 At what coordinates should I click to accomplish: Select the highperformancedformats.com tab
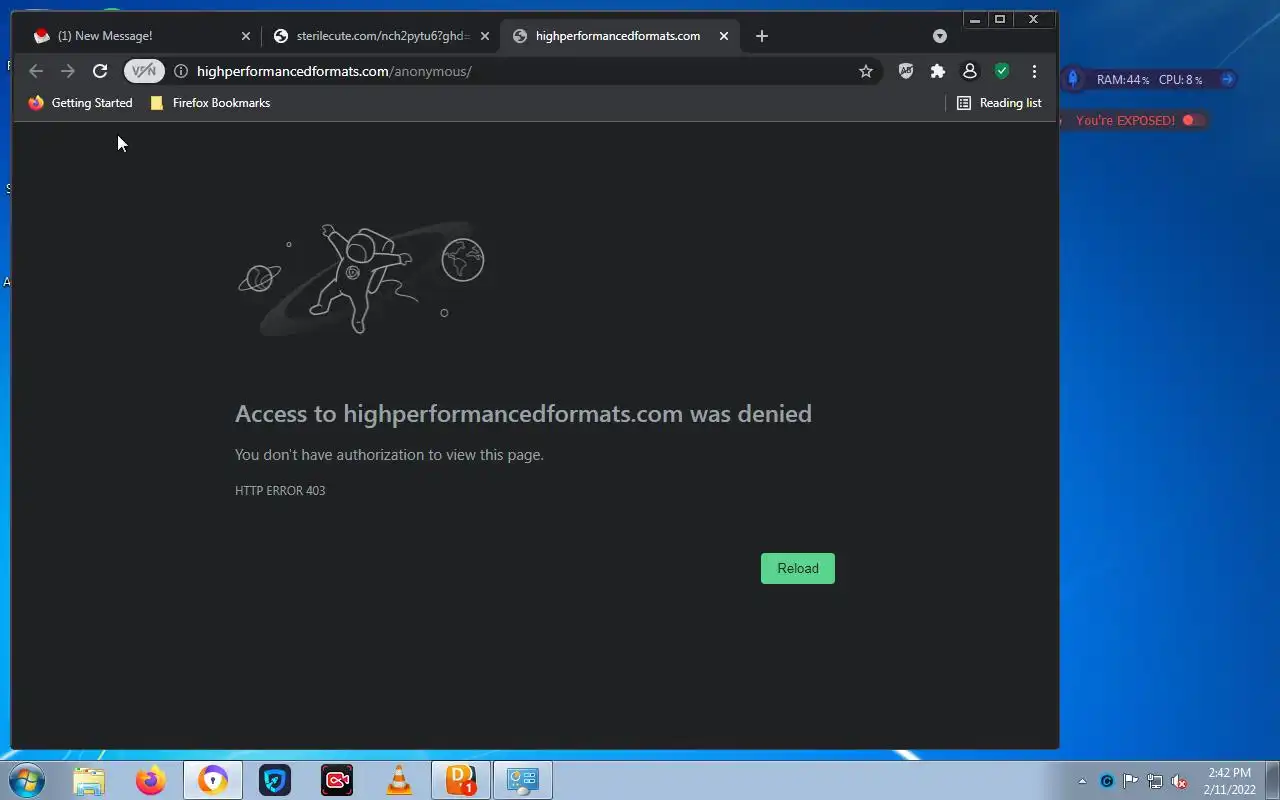[620, 36]
